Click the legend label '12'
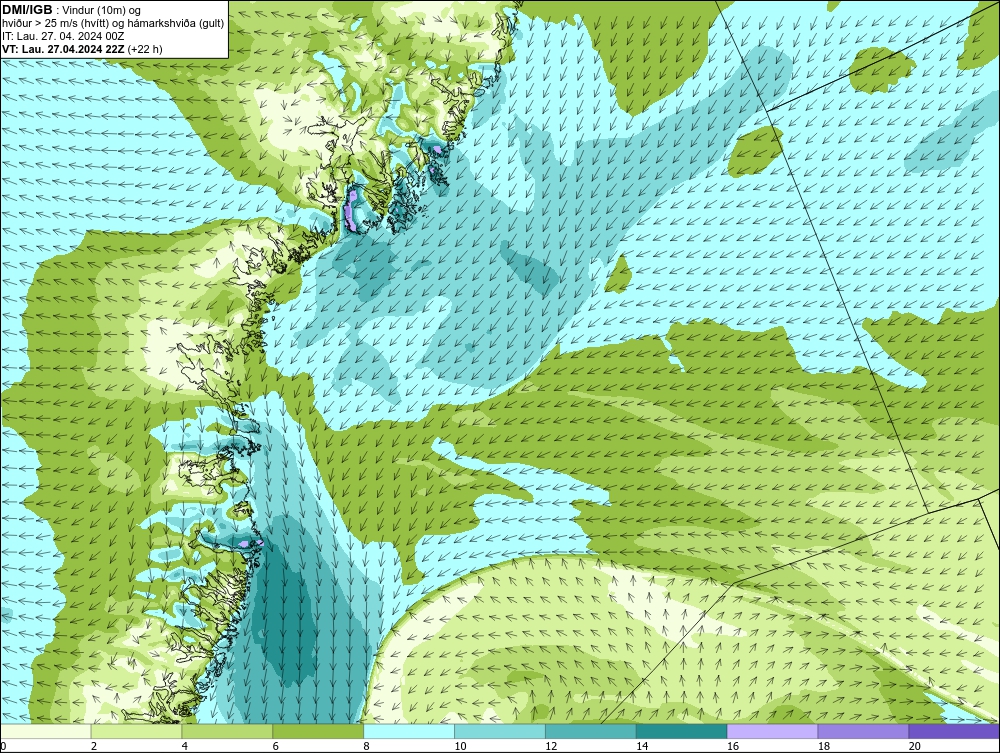 551,746
